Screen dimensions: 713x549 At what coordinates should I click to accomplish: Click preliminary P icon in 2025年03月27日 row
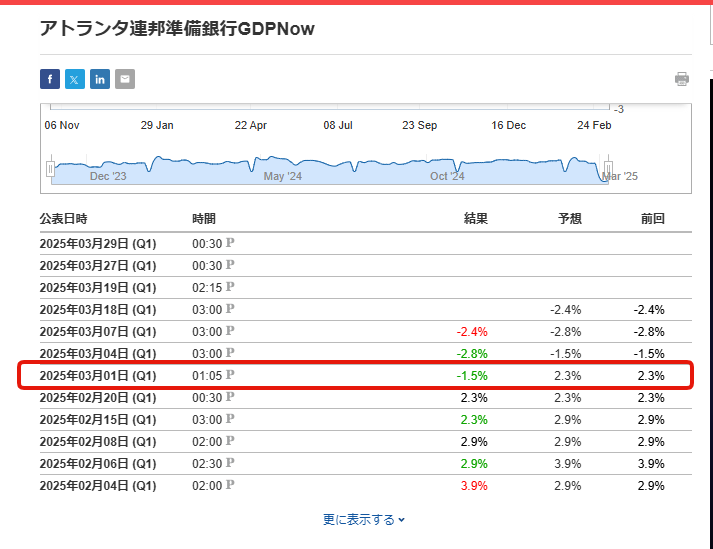(230, 264)
